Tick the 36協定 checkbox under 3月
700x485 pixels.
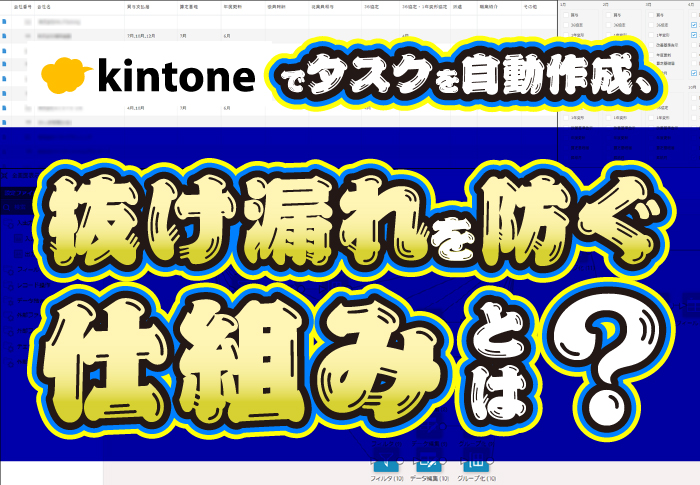pyautogui.click(x=651, y=25)
